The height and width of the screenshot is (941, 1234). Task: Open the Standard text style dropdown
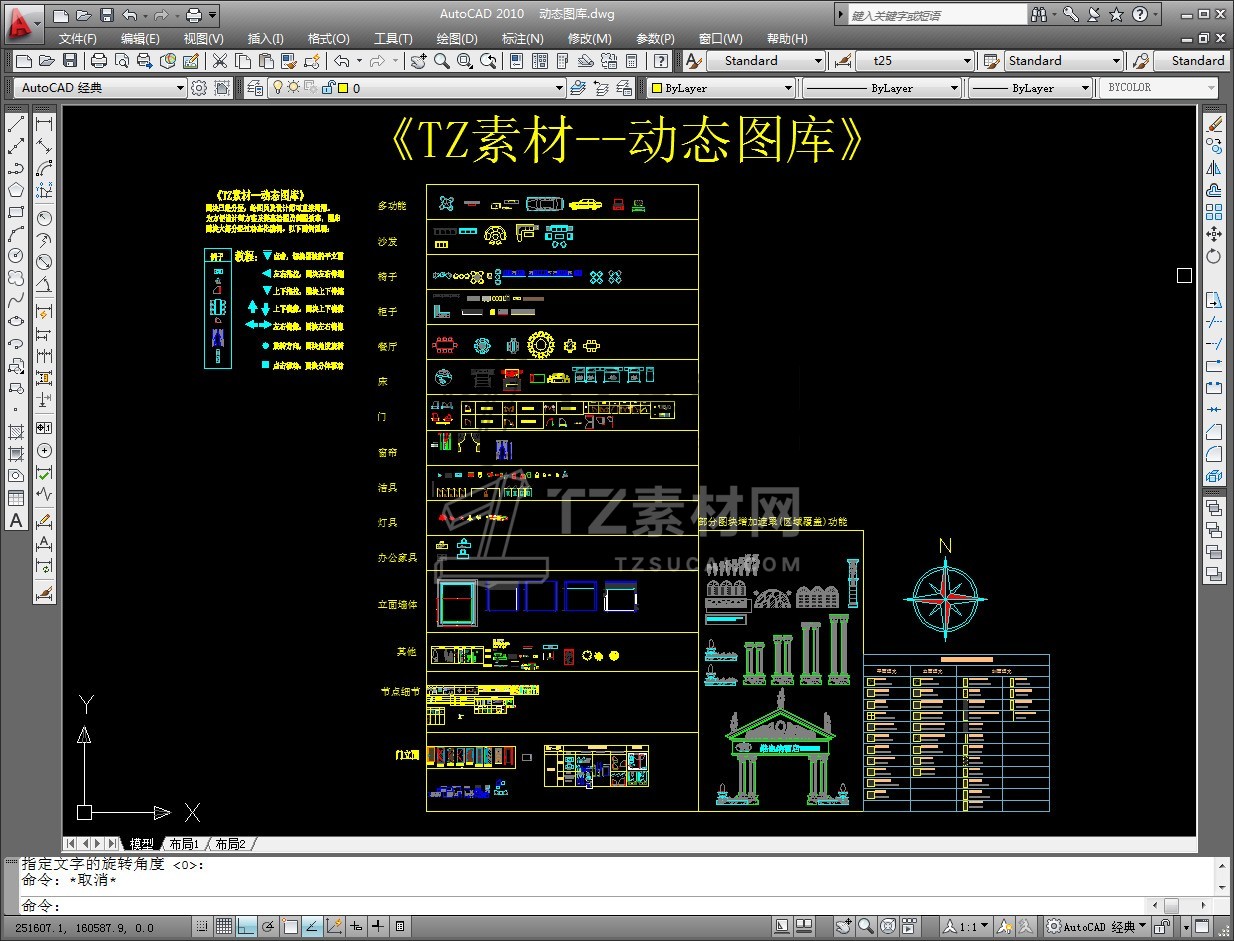(x=766, y=61)
